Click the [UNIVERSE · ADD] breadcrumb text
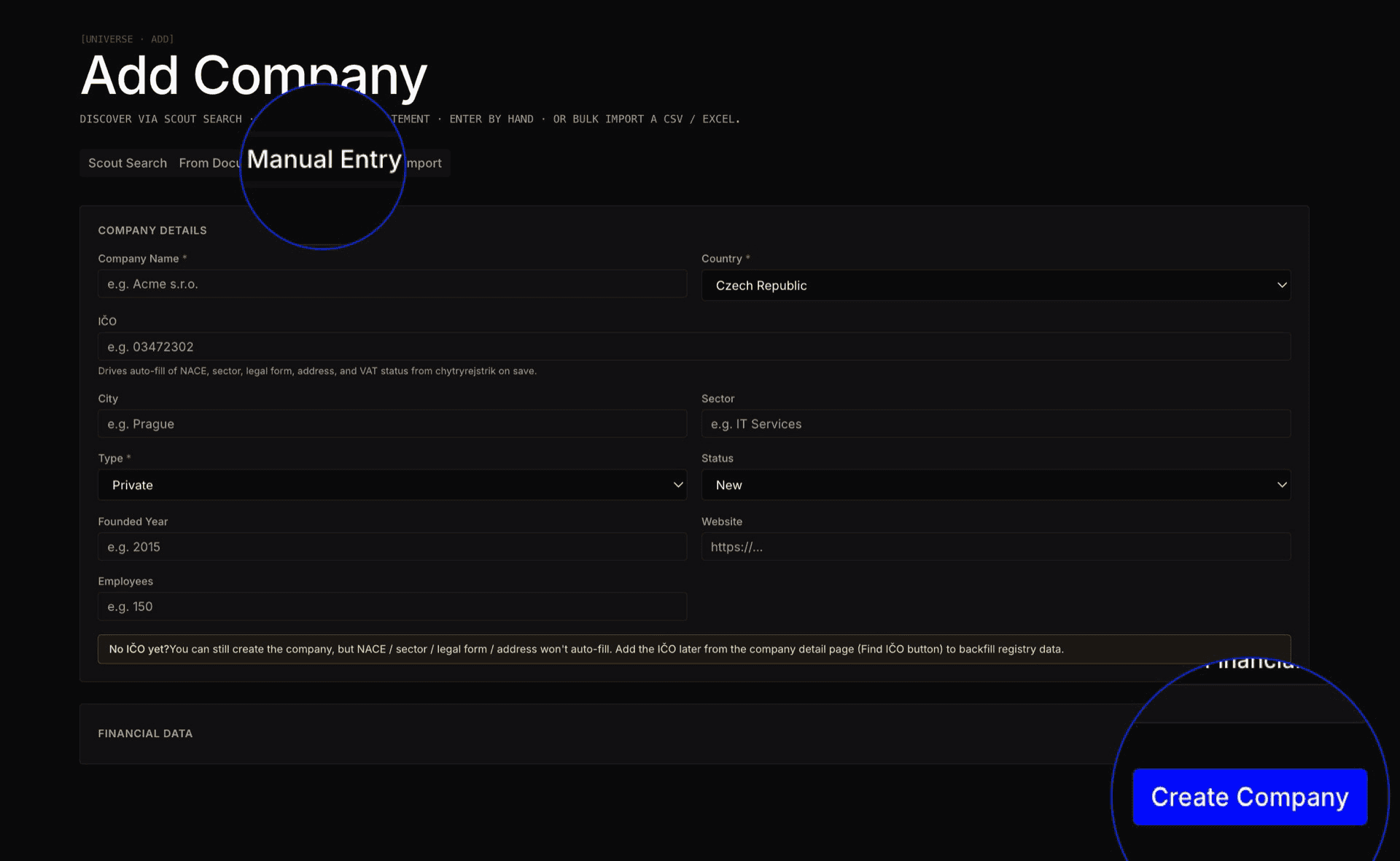Image resolution: width=1400 pixels, height=861 pixels. 127,39
